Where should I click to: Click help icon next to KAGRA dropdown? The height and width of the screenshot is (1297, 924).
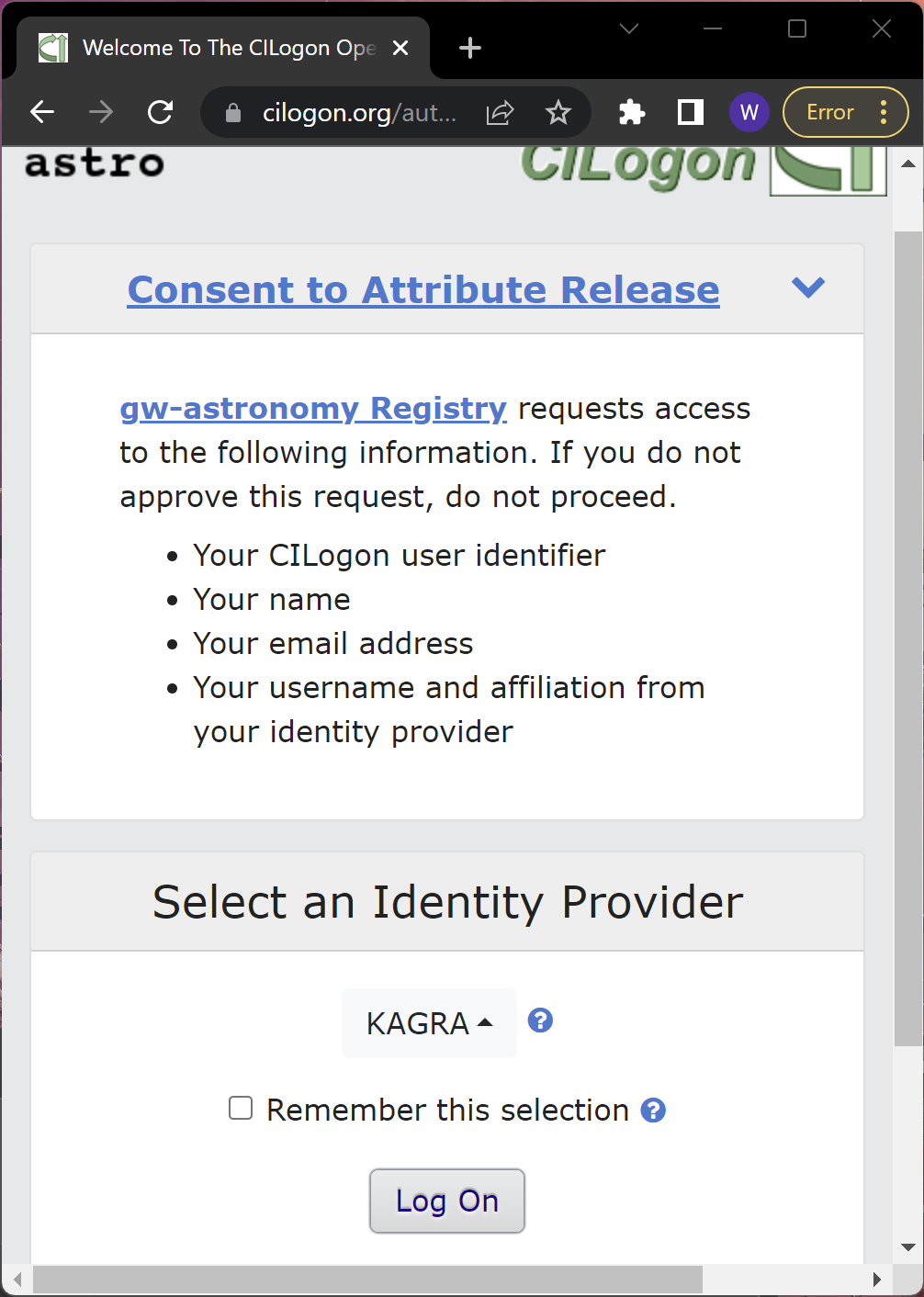(x=540, y=1021)
